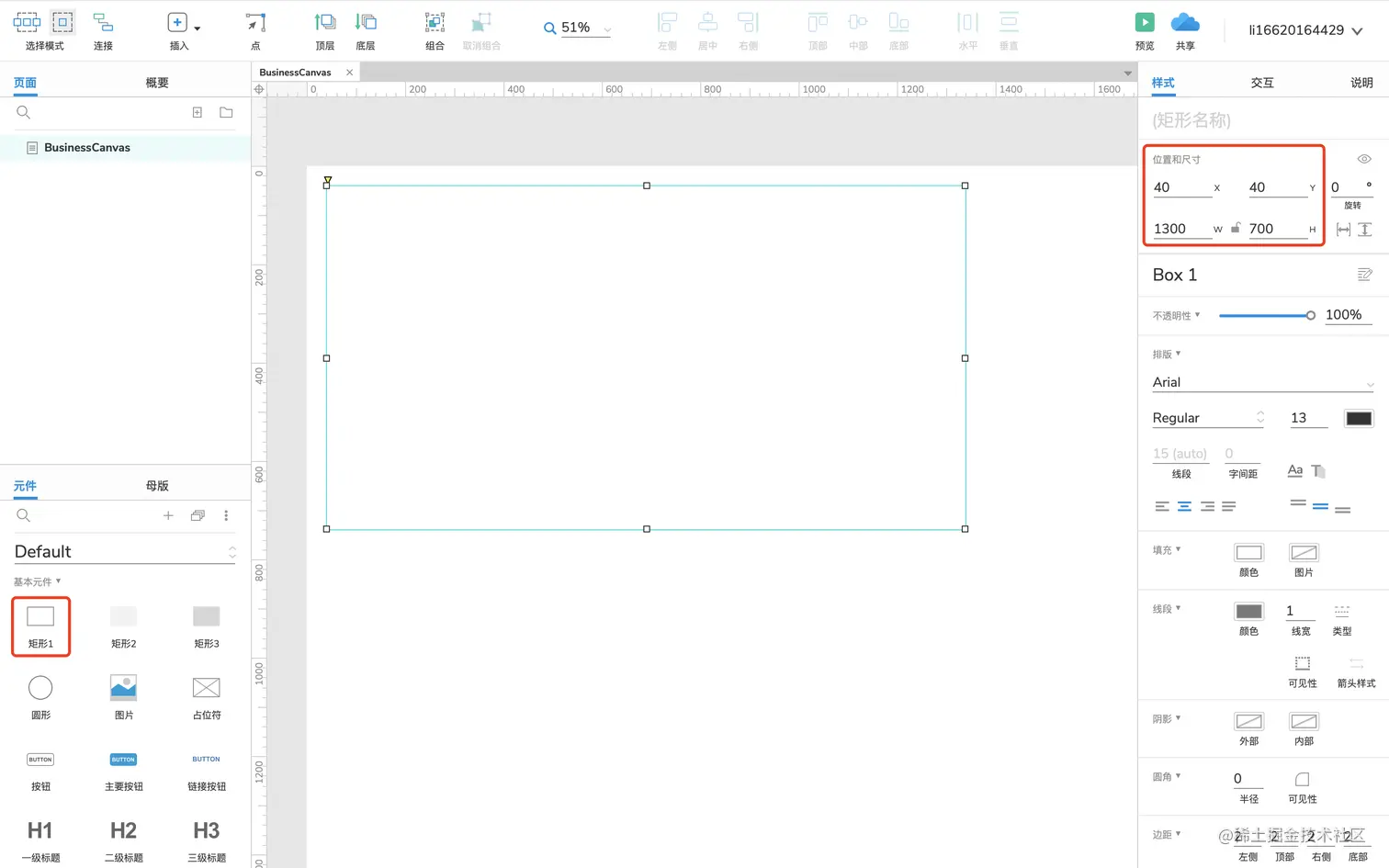Select the 矩形1 rectangle widget

click(x=40, y=626)
